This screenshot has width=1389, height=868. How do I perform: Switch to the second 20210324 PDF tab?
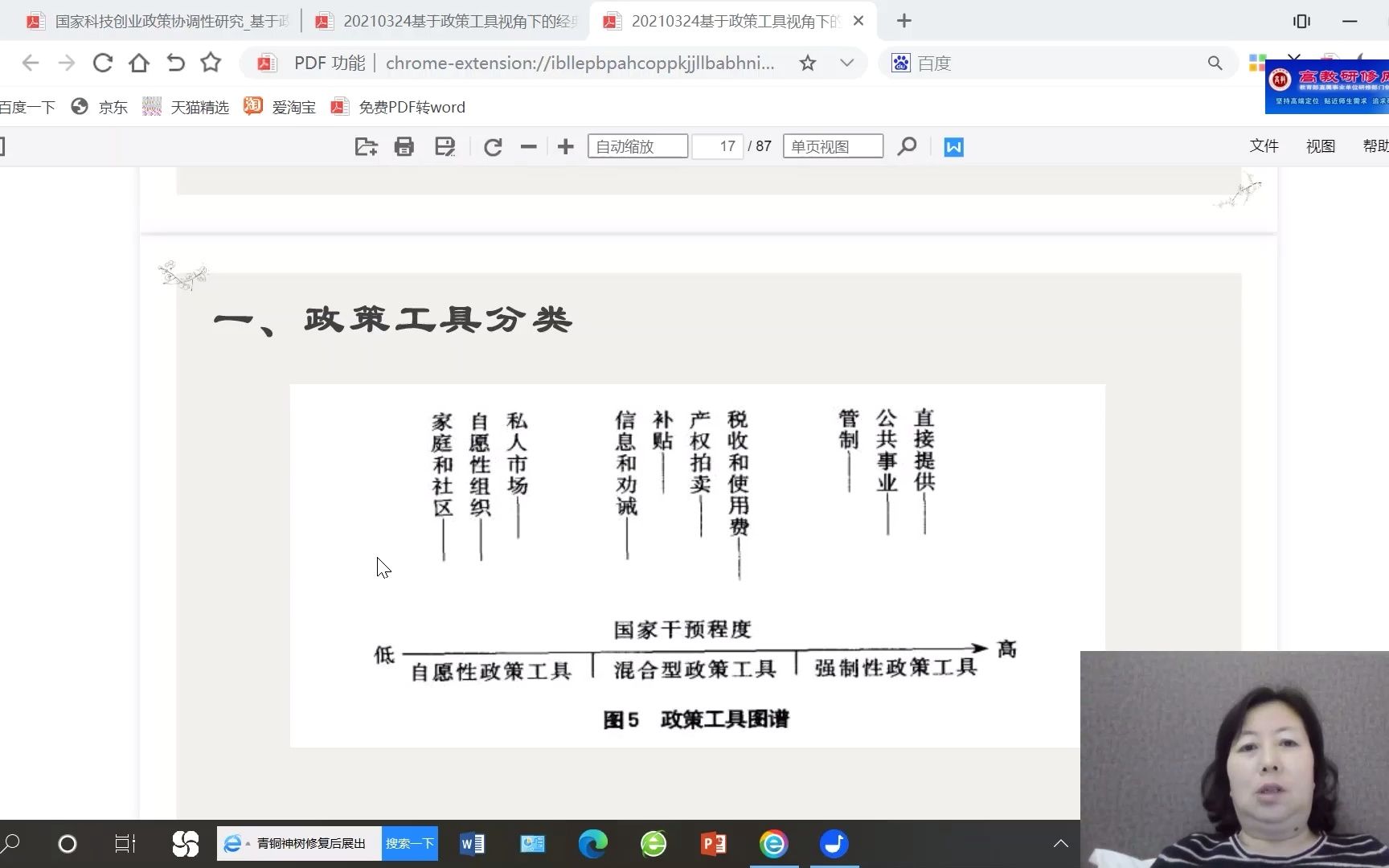[447, 21]
